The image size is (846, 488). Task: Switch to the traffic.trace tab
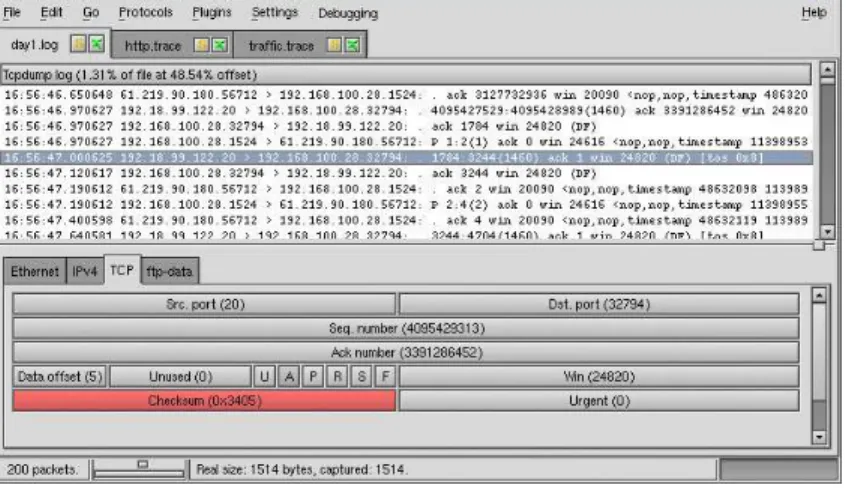click(281, 46)
